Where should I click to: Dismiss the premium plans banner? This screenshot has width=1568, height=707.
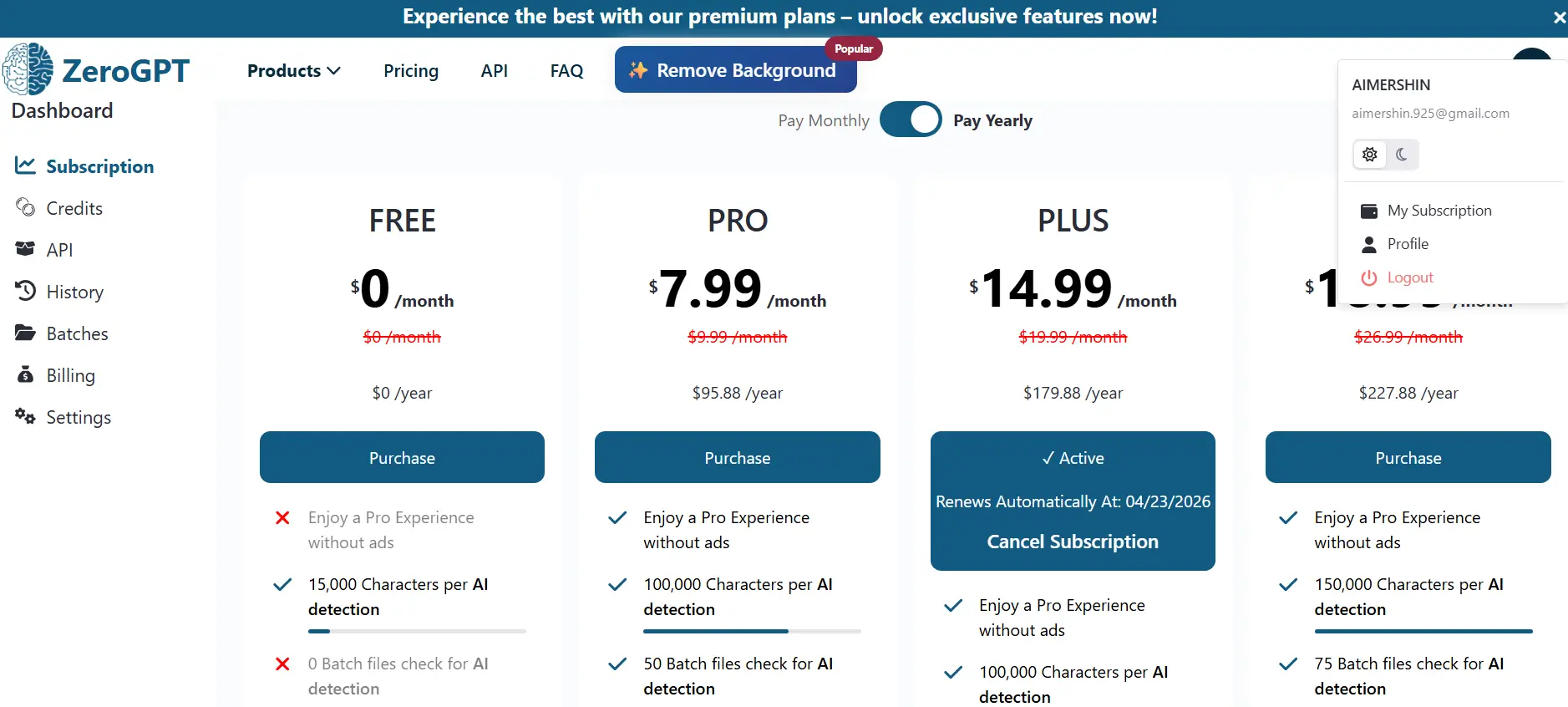coord(1559,18)
